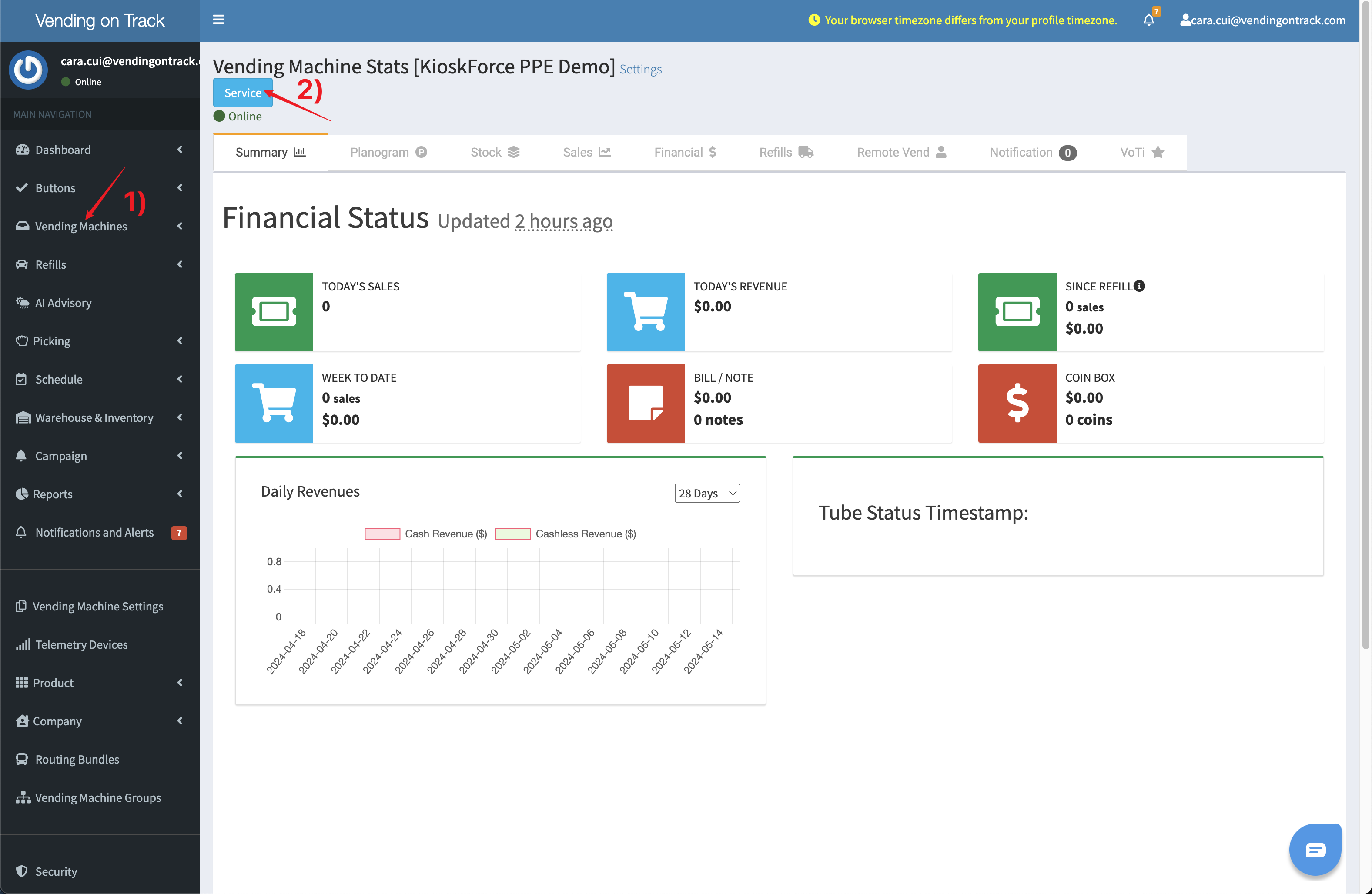Open the live chat bubble icon
The image size is (1372, 894).
(x=1315, y=849)
